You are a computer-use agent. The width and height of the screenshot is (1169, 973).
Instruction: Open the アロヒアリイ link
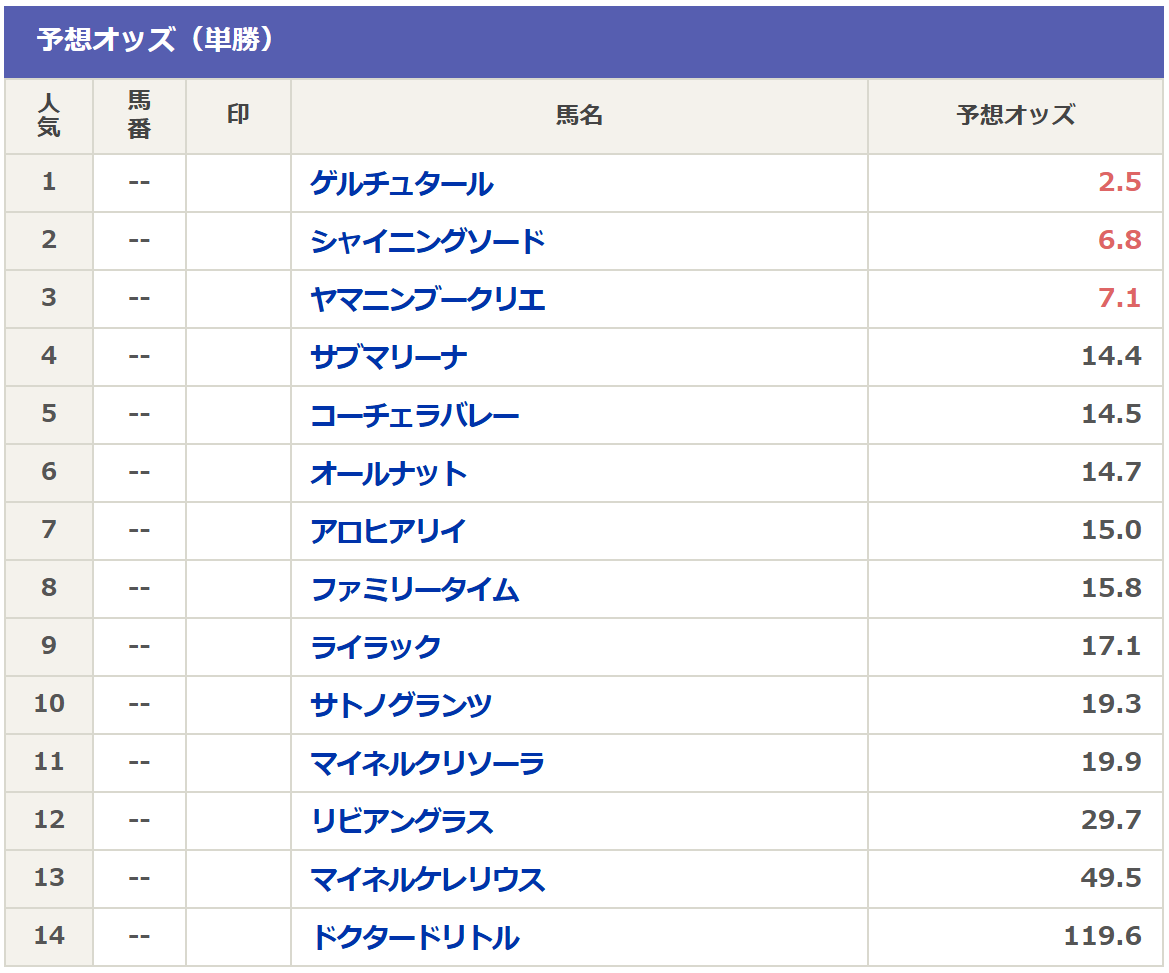pos(389,532)
